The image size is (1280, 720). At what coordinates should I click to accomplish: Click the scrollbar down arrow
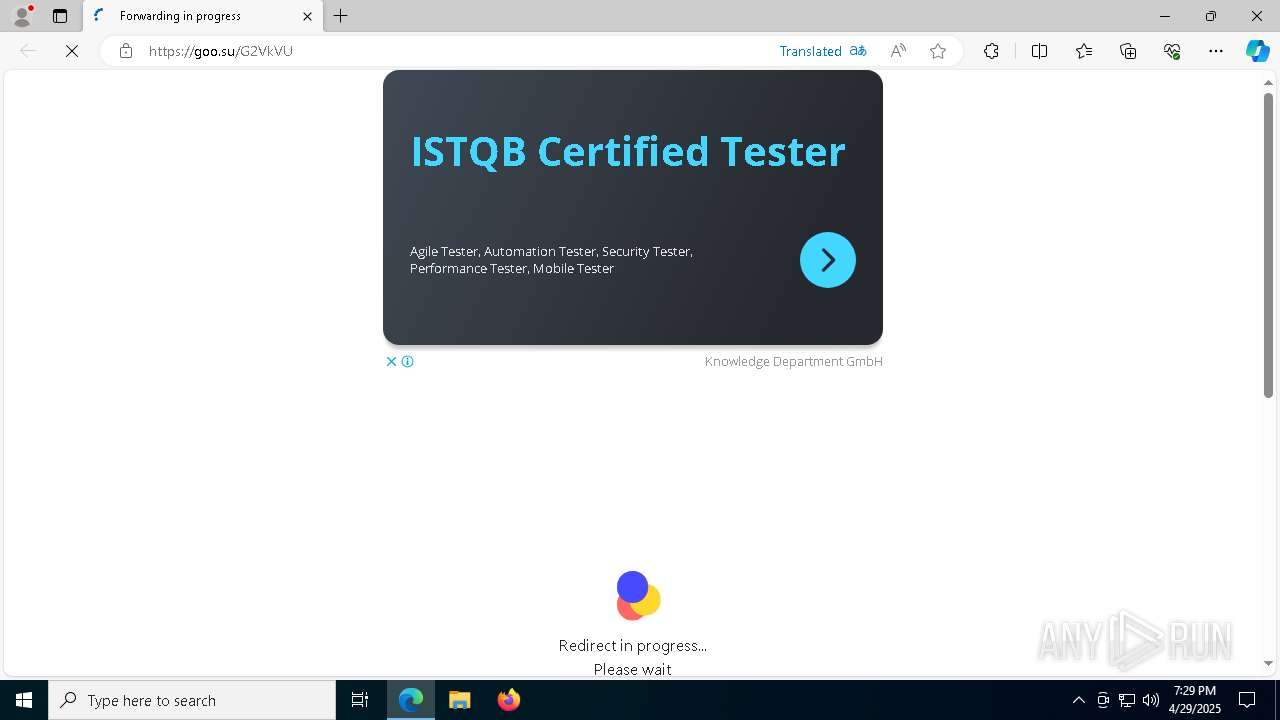click(x=1268, y=663)
